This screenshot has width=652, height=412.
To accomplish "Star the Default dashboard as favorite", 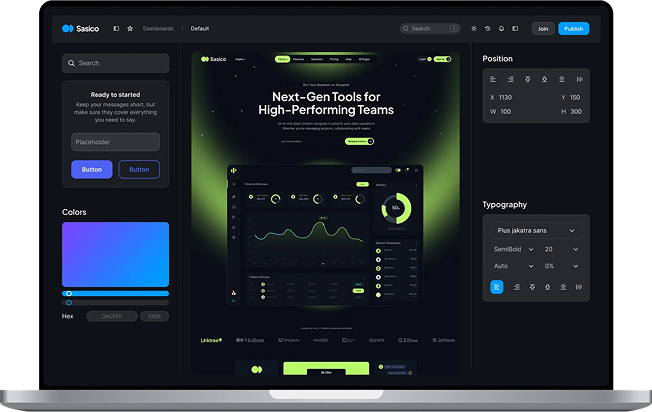I will coord(130,29).
